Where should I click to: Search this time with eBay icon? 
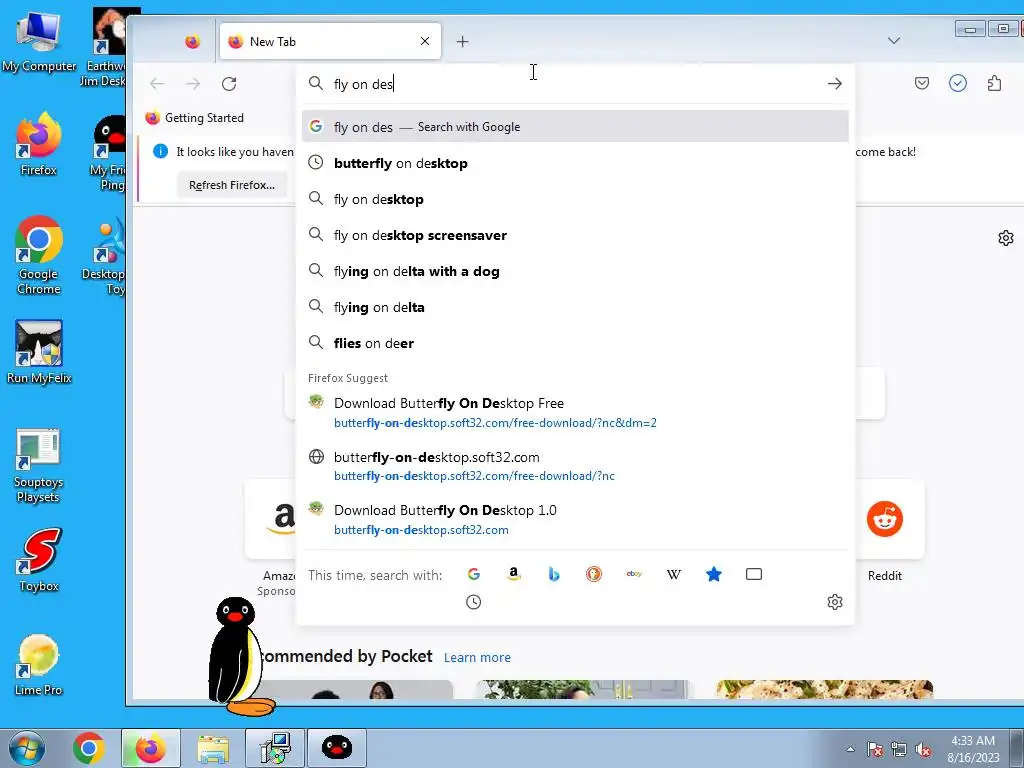pos(634,574)
